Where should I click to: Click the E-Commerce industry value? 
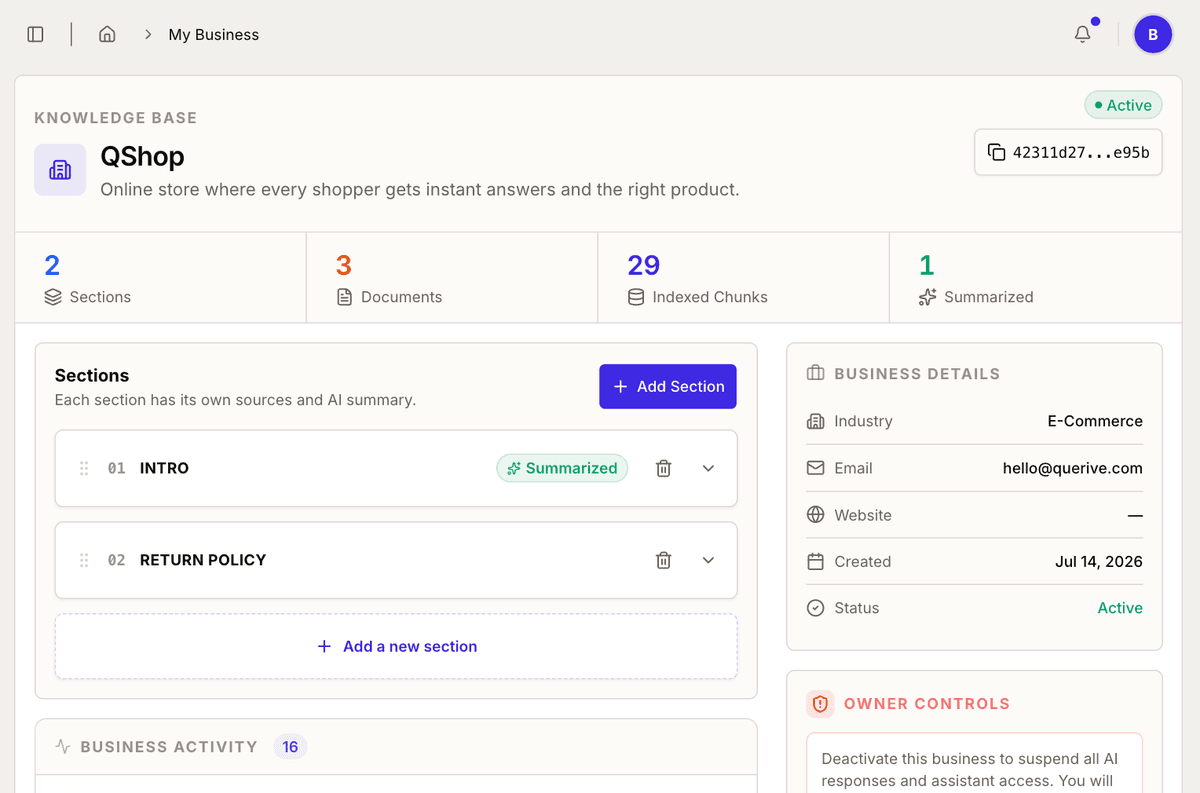[1095, 421]
